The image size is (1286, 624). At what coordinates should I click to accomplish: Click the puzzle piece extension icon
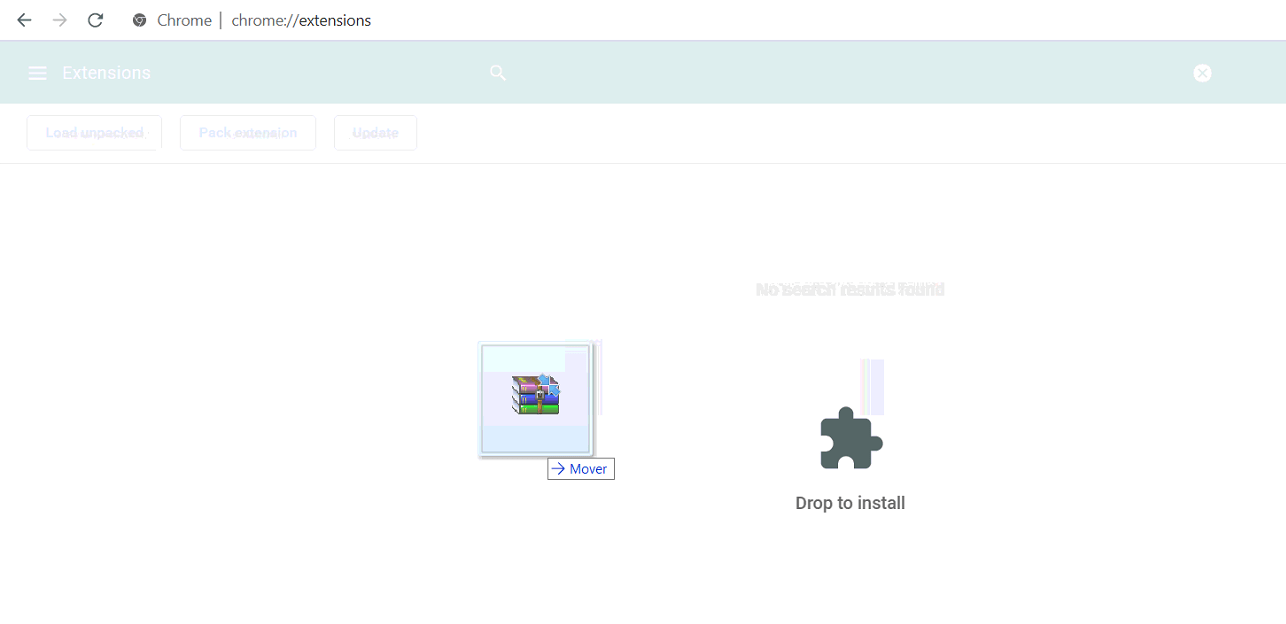tap(851, 438)
